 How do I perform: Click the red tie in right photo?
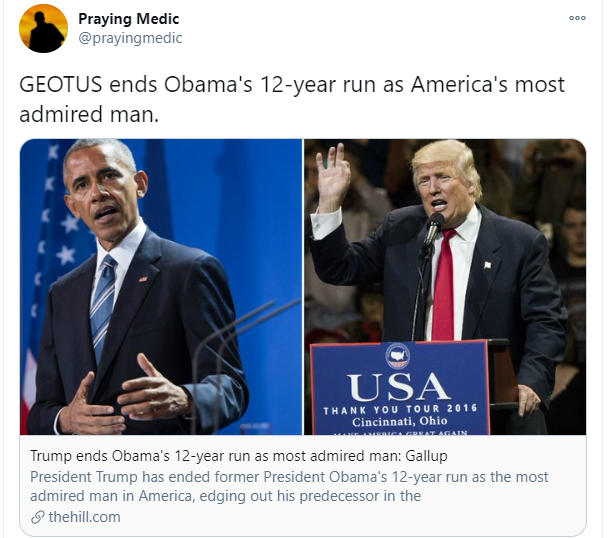point(444,286)
